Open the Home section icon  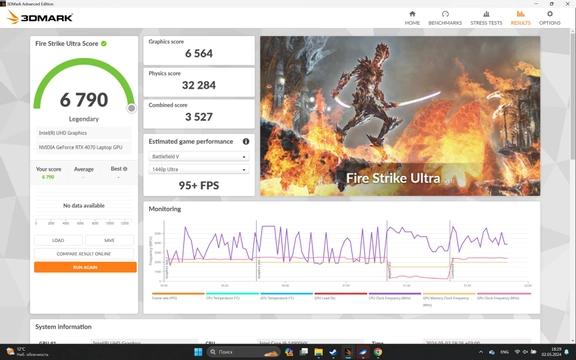pyautogui.click(x=412, y=14)
